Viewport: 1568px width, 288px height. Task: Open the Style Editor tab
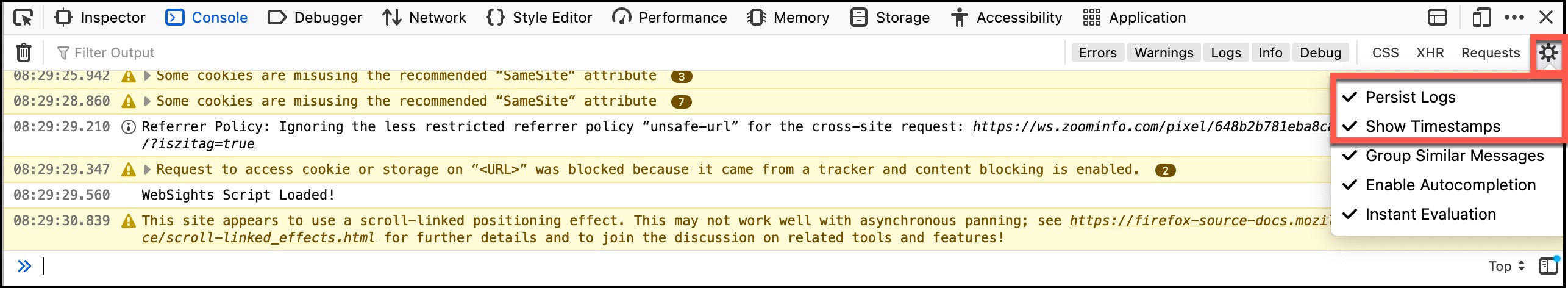coord(540,18)
